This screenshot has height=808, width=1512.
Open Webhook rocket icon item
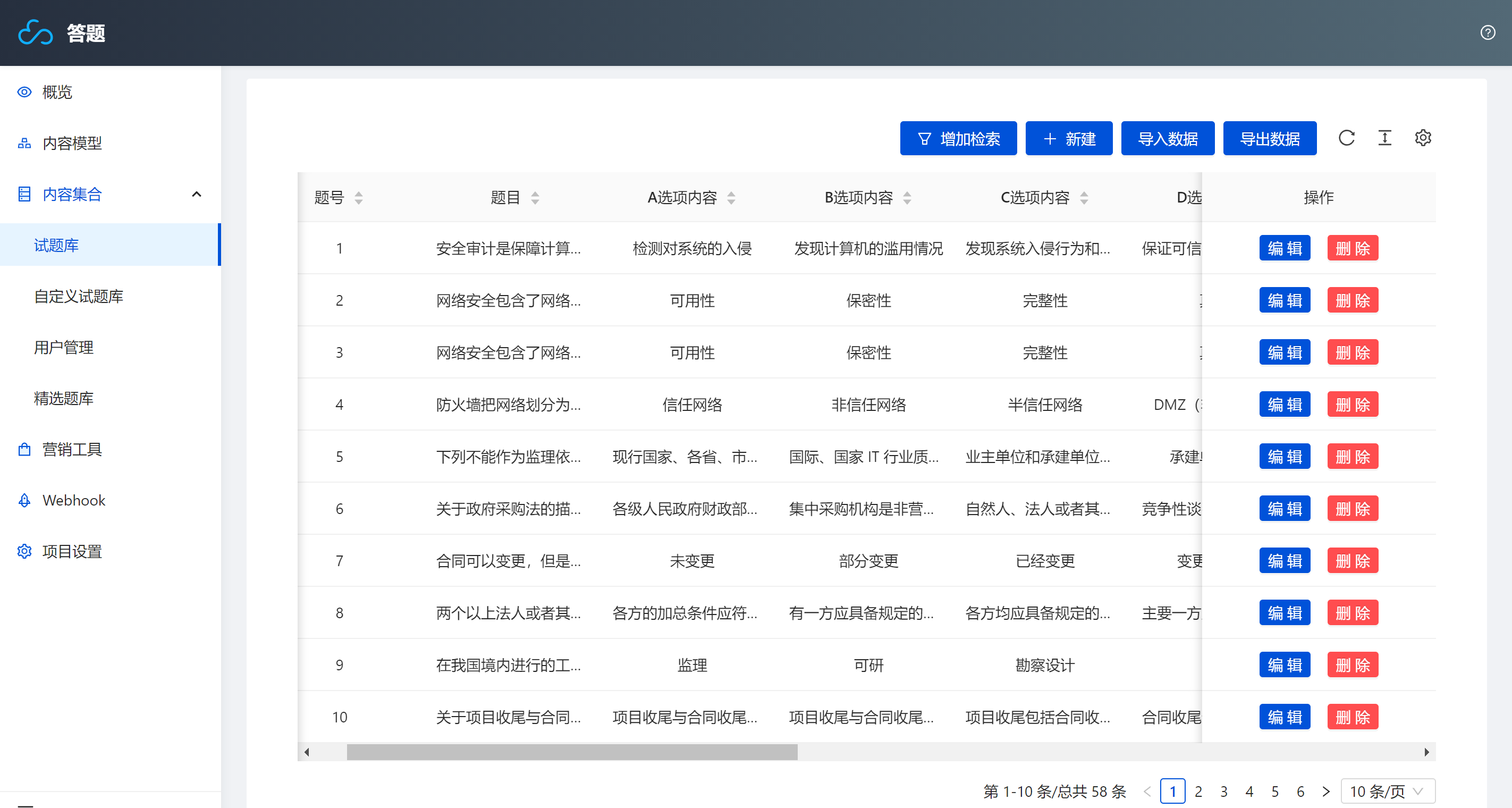tap(24, 500)
